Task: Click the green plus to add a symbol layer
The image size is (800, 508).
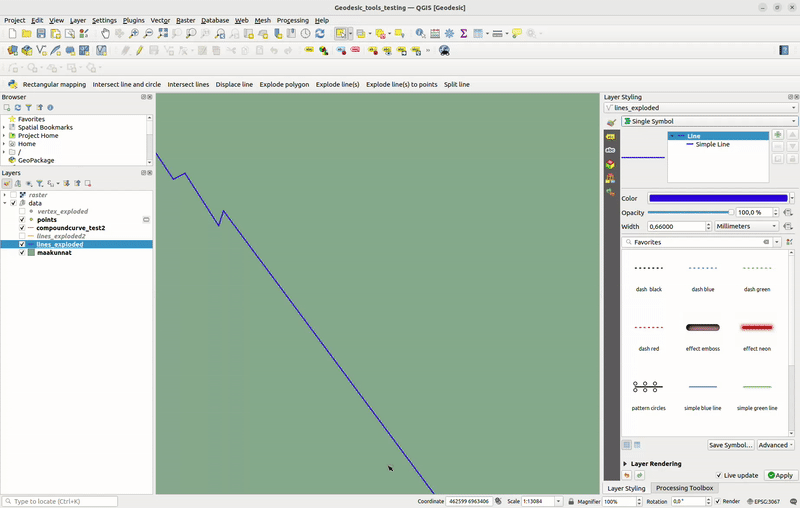Action: point(778,135)
